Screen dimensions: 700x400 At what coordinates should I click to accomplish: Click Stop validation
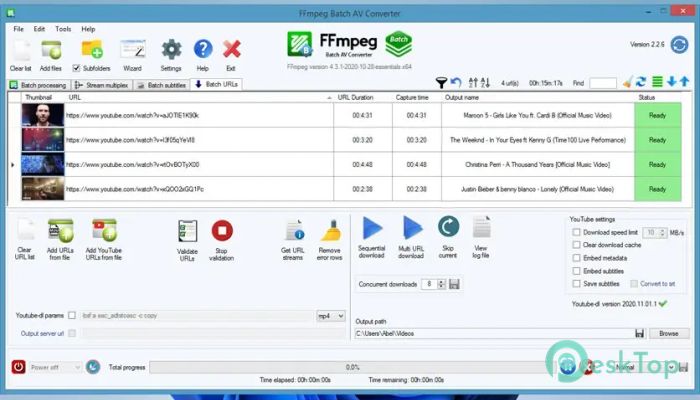coord(222,231)
